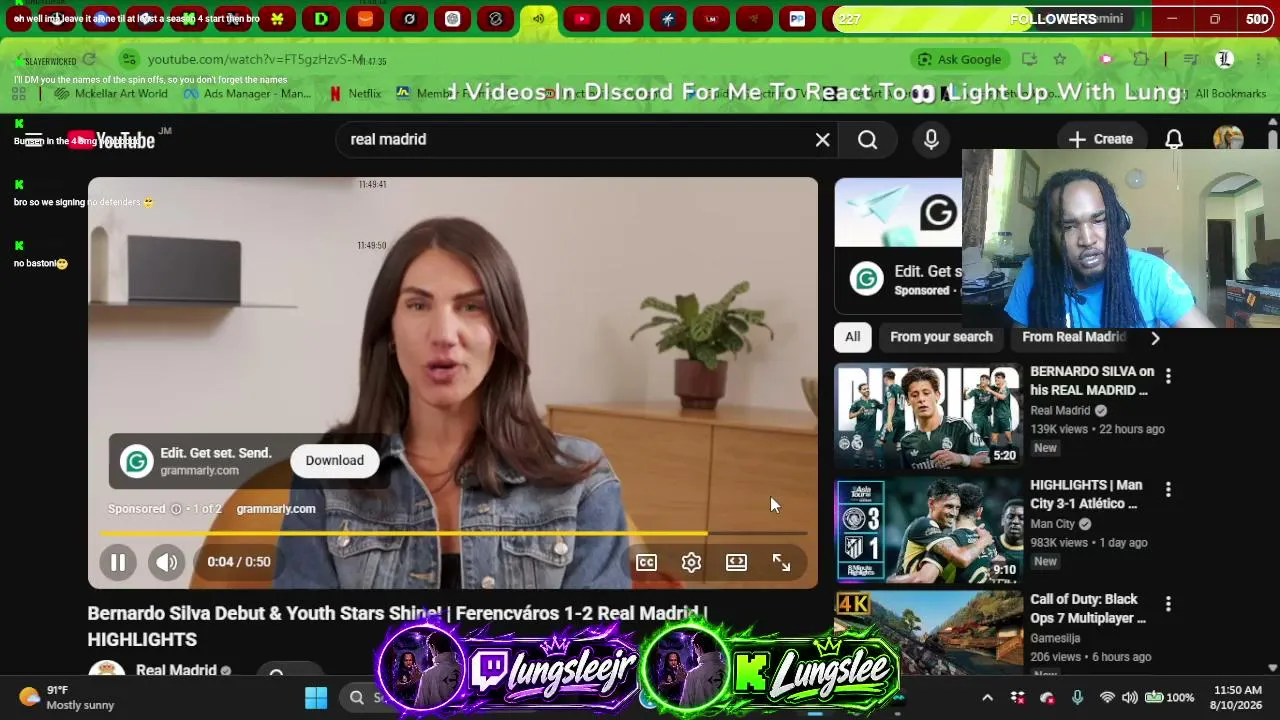Viewport: 1280px width, 720px height.
Task: Open 'HIGHLIGHTS | Man City 3-1 Atlético' title
Action: click(x=1086, y=494)
